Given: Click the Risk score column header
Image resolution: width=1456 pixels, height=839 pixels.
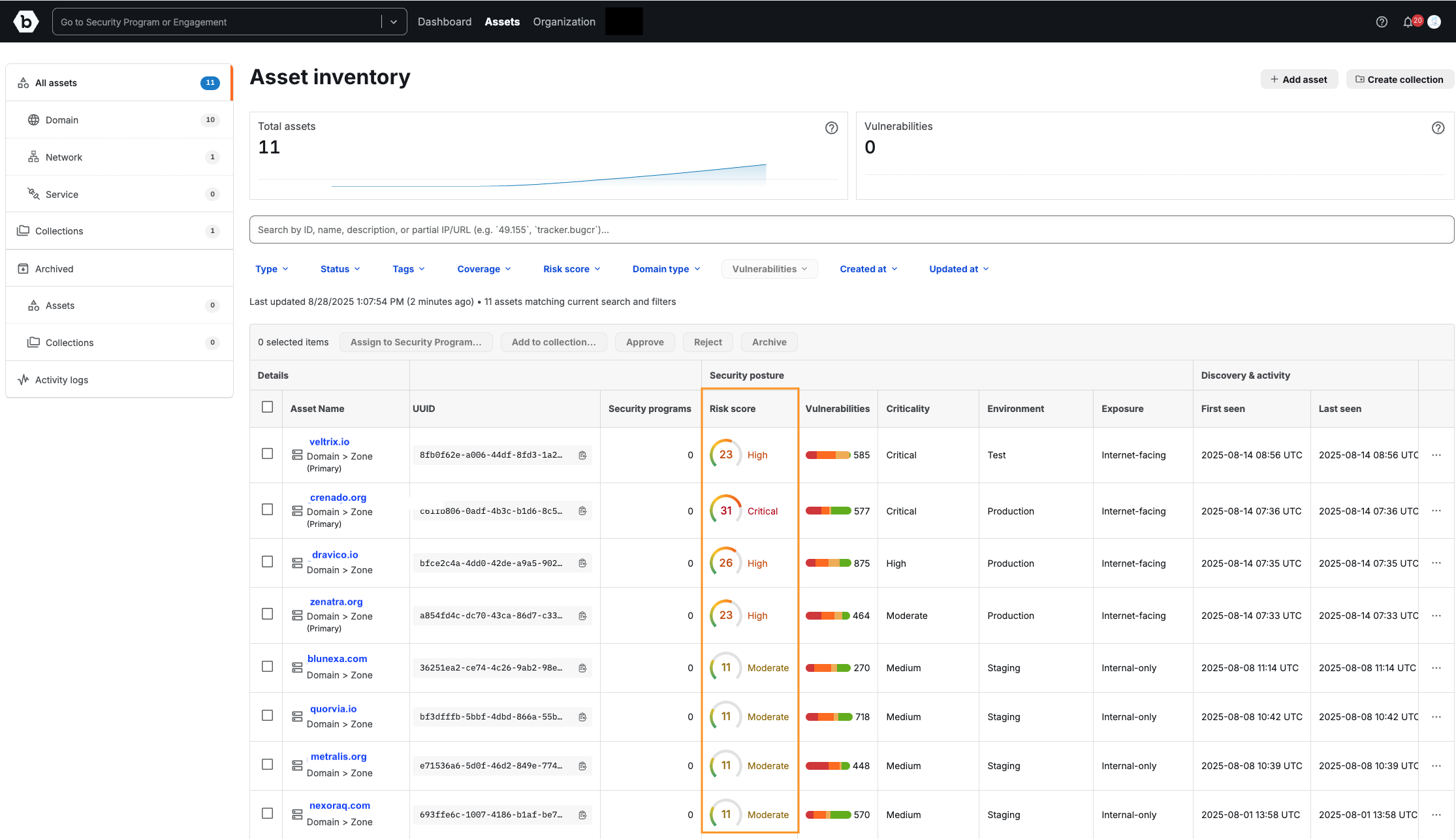Looking at the screenshot, I should 733,409.
